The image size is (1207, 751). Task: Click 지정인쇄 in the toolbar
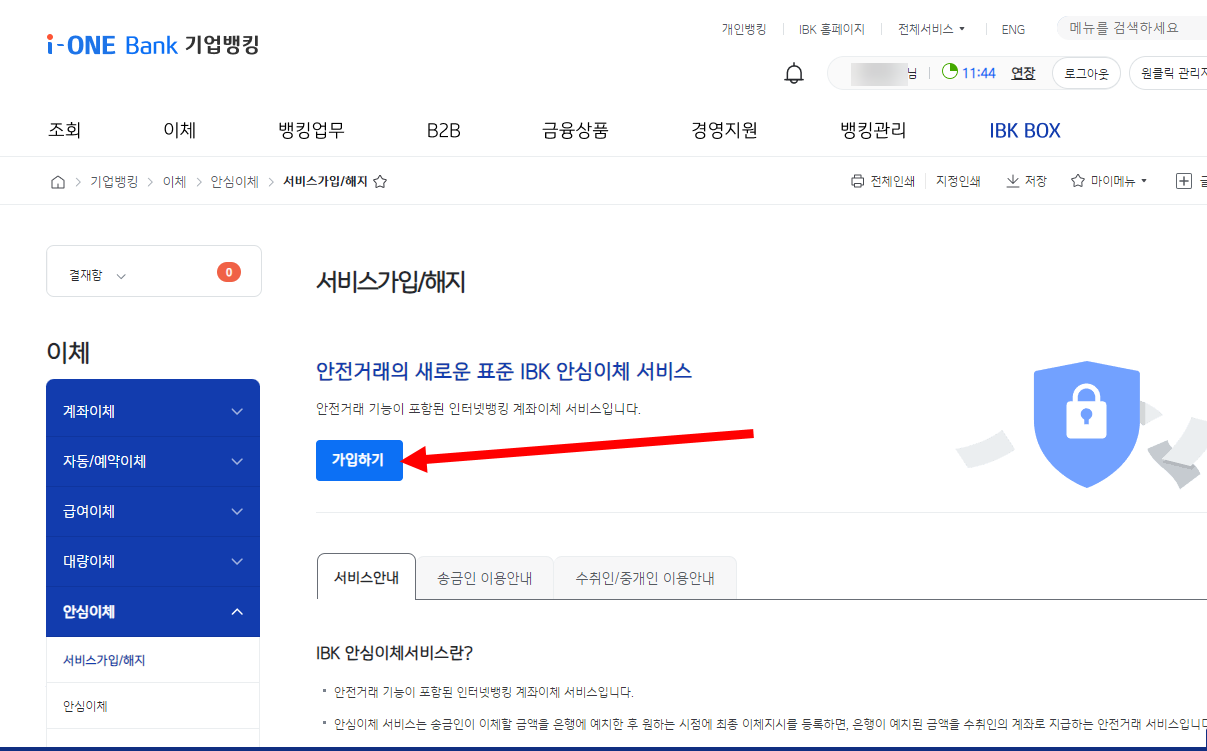[958, 181]
